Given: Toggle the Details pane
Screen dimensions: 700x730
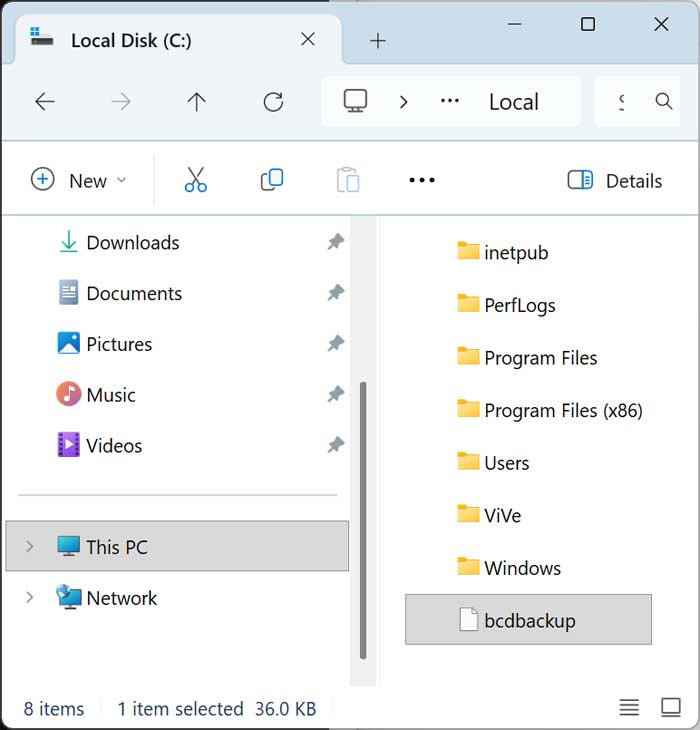Looking at the screenshot, I should (614, 180).
